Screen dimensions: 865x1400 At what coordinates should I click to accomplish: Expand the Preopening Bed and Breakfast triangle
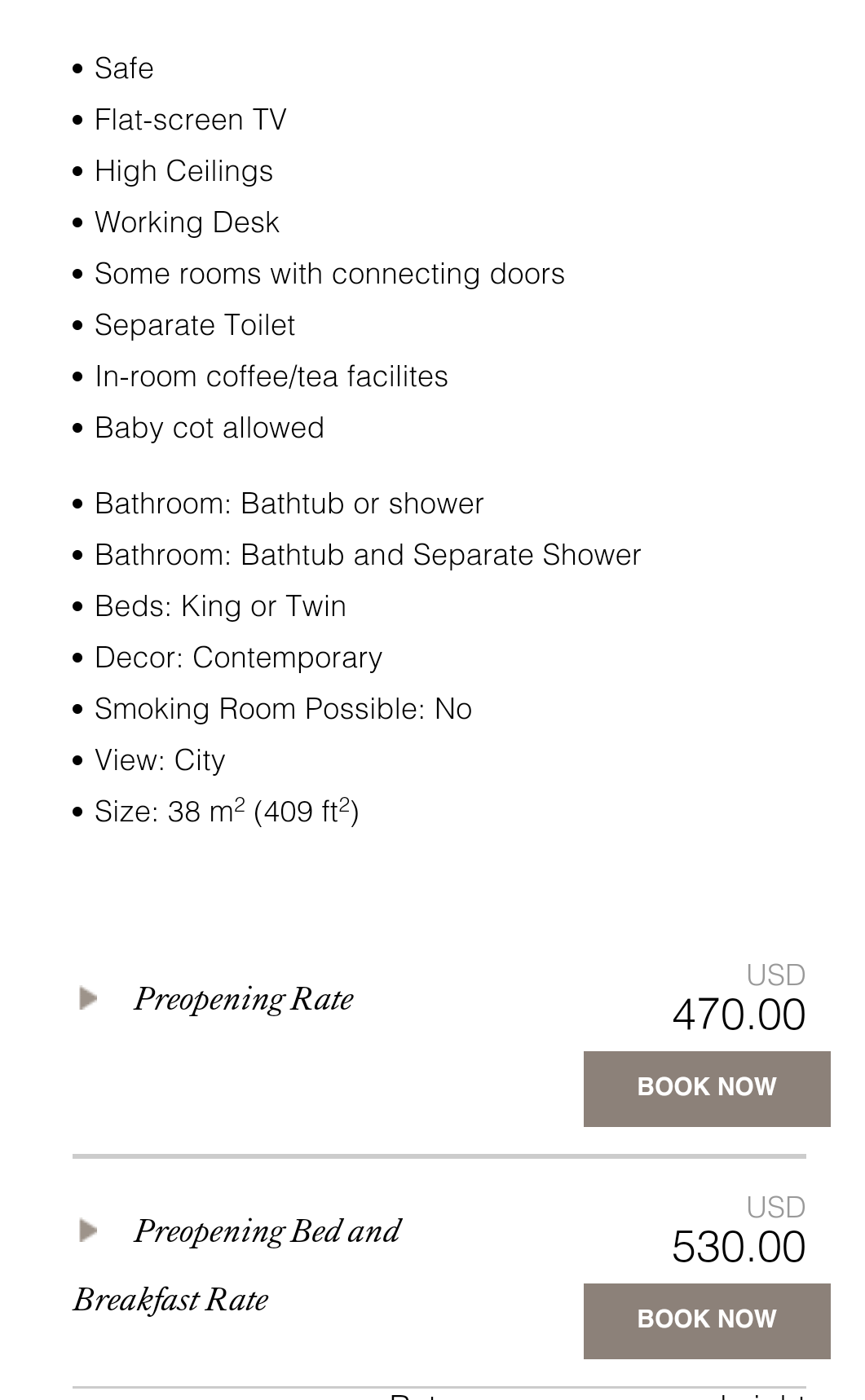(89, 1231)
